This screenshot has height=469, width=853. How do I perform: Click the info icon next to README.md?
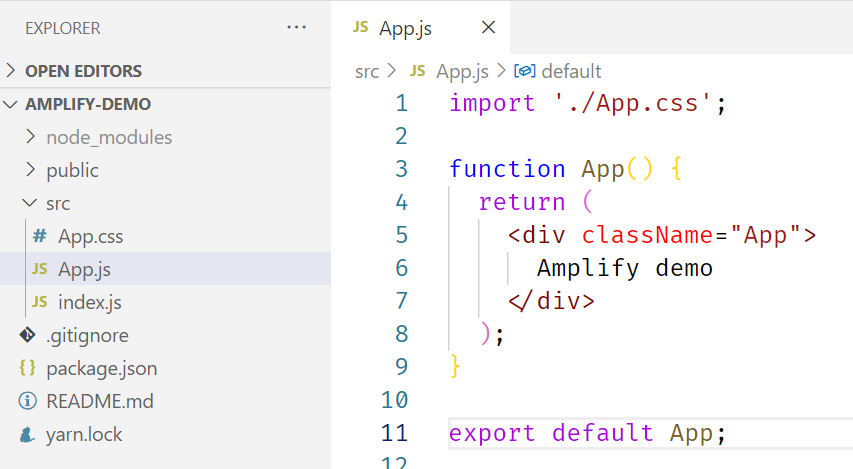point(27,401)
